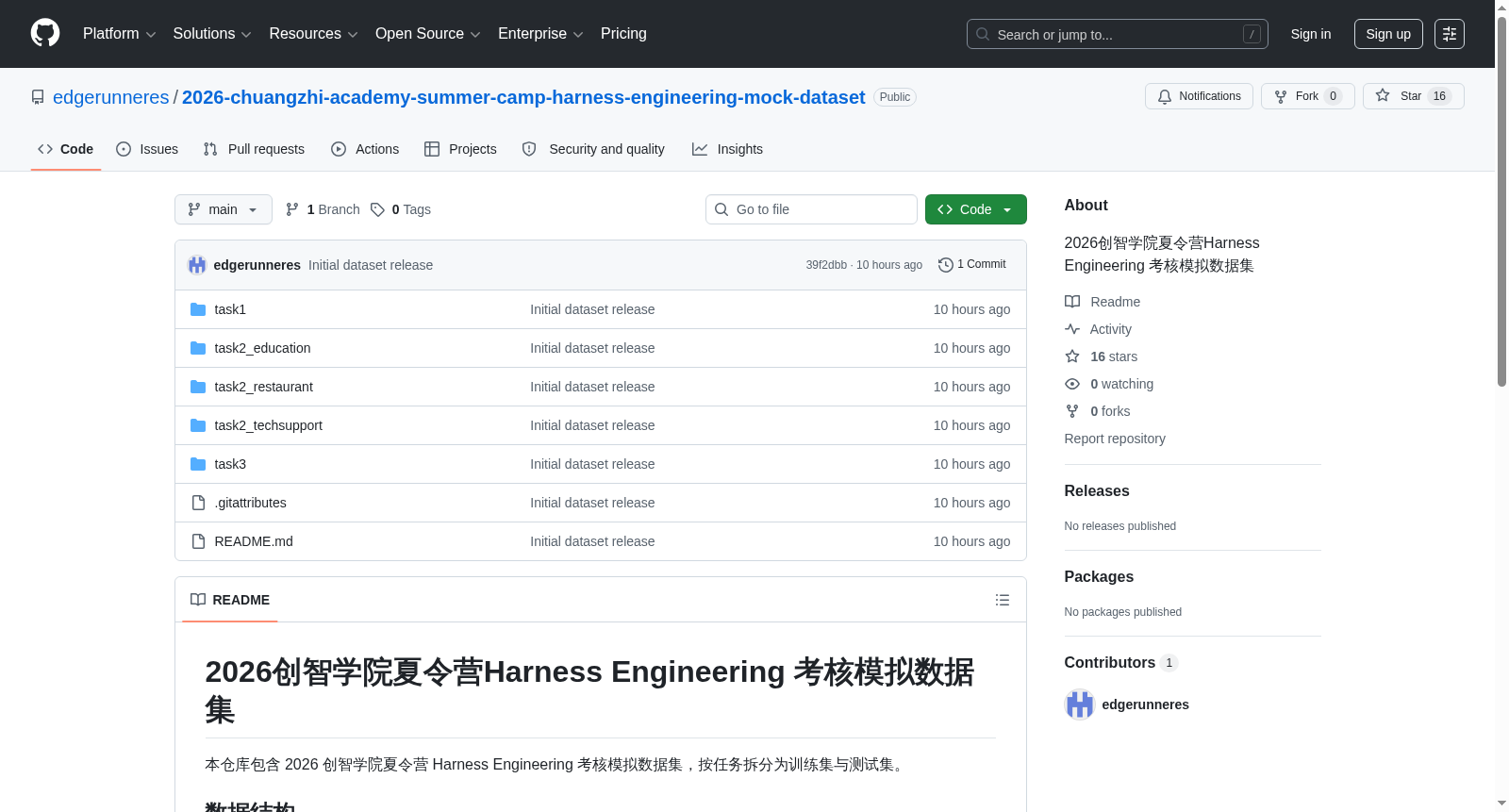Open the README.md file name

[254, 541]
